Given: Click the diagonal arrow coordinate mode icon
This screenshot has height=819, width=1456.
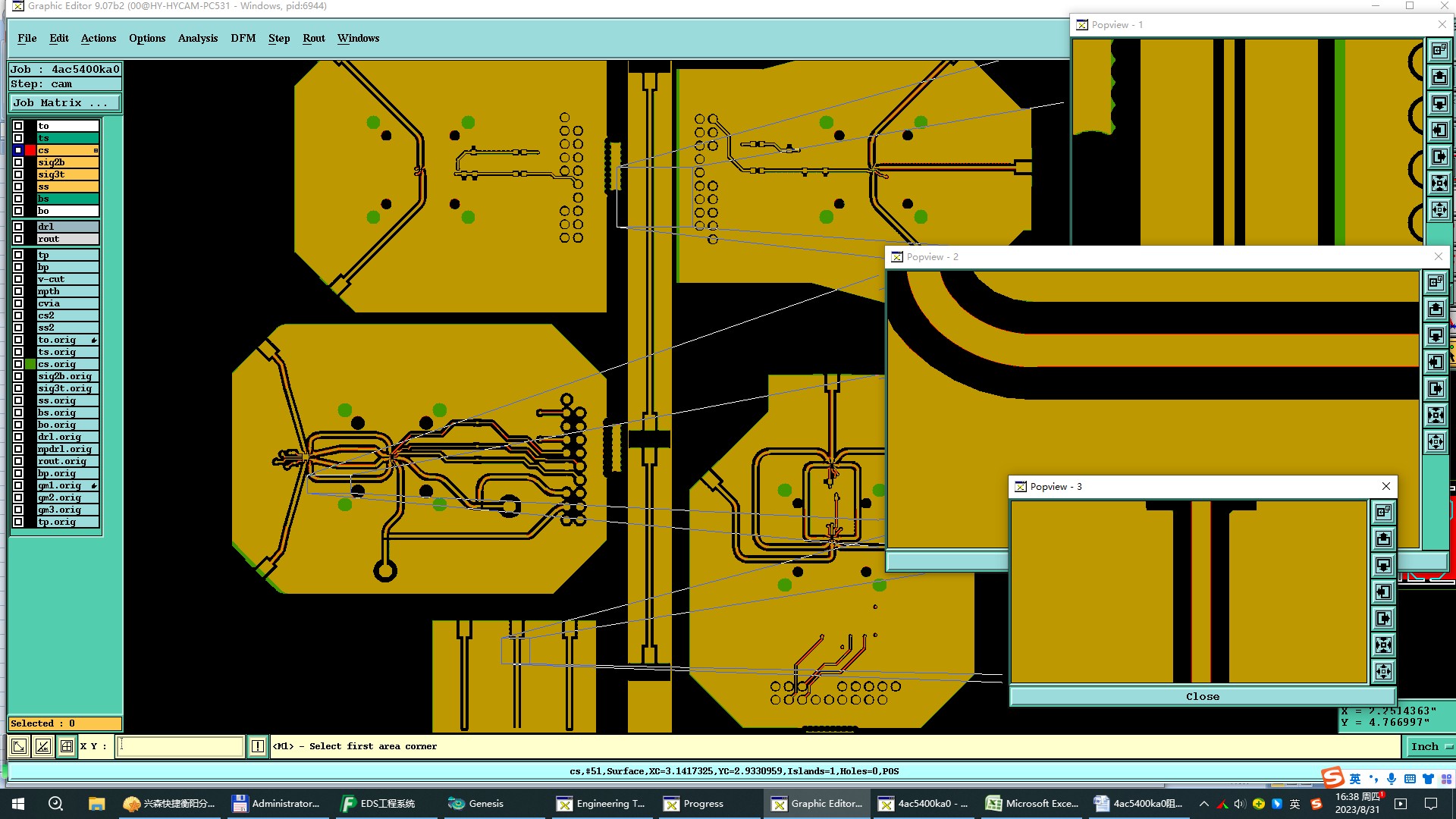Looking at the screenshot, I should pos(19,746).
